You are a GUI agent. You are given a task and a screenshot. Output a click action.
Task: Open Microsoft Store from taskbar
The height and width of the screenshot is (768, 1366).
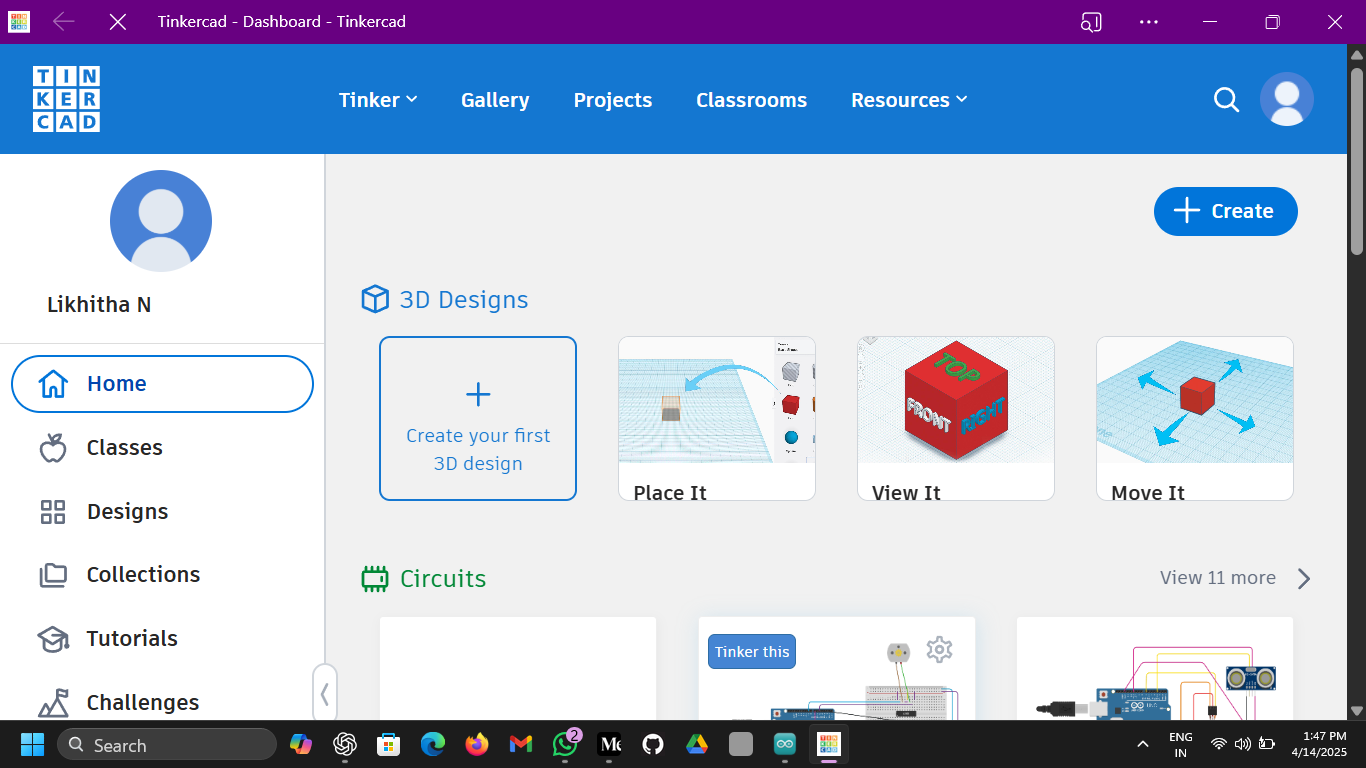coord(389,745)
